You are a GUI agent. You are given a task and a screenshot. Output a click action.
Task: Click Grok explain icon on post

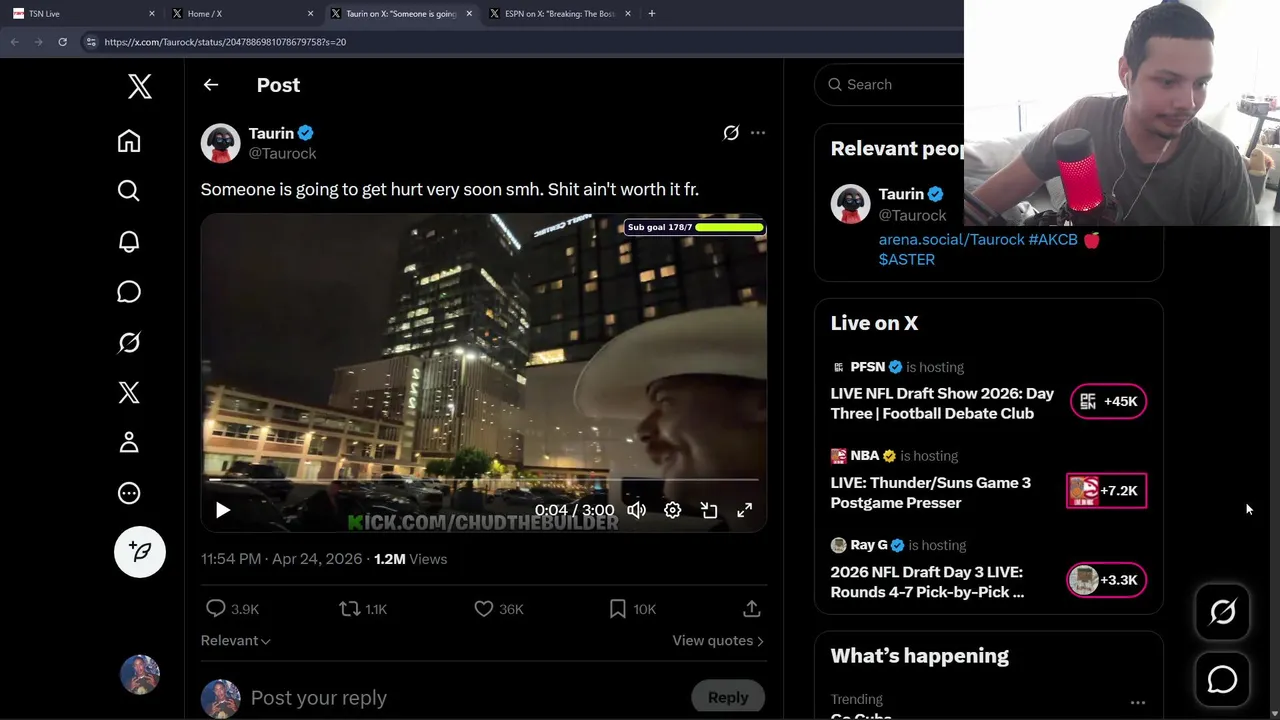(x=731, y=133)
